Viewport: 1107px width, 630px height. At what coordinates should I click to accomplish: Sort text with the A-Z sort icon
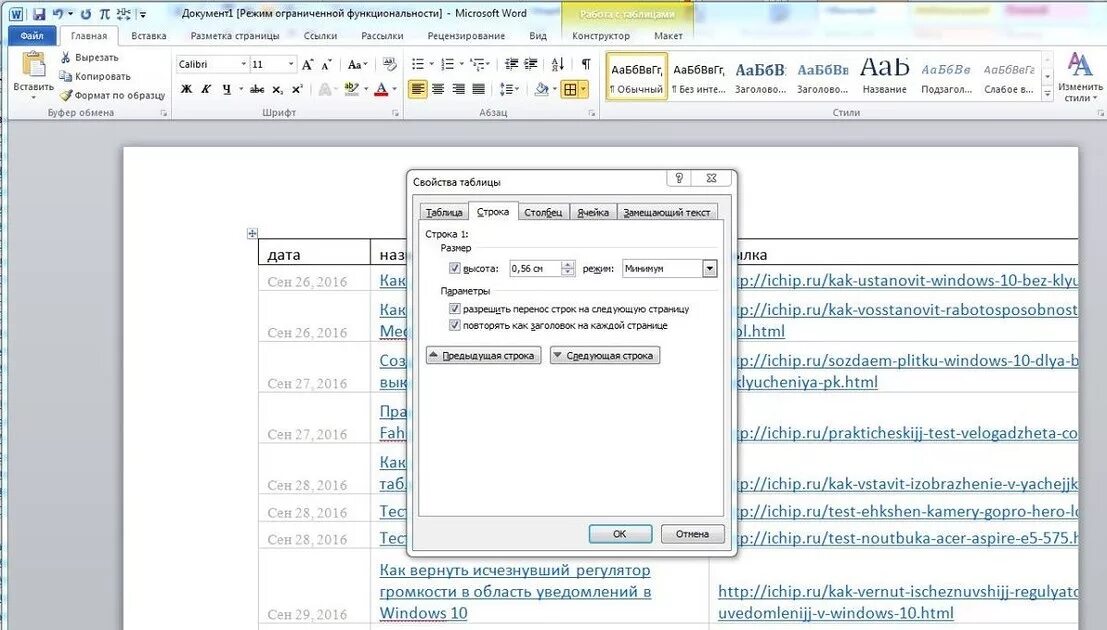[x=557, y=64]
